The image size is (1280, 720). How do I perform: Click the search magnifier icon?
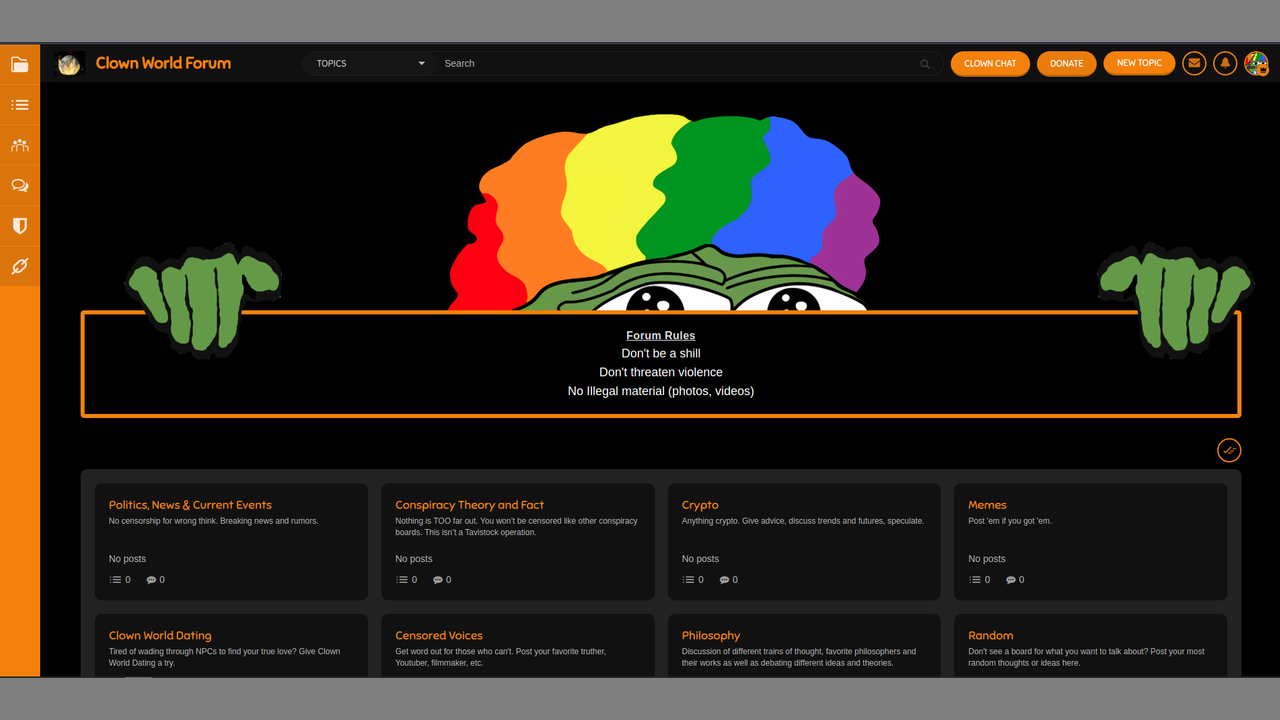tap(925, 64)
